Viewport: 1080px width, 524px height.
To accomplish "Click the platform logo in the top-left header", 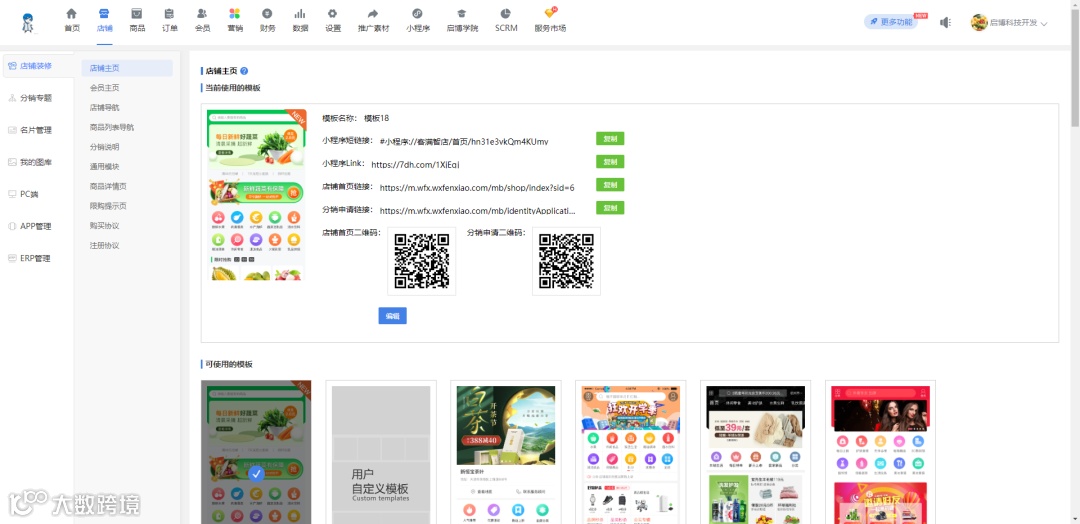I will tap(28, 23).
